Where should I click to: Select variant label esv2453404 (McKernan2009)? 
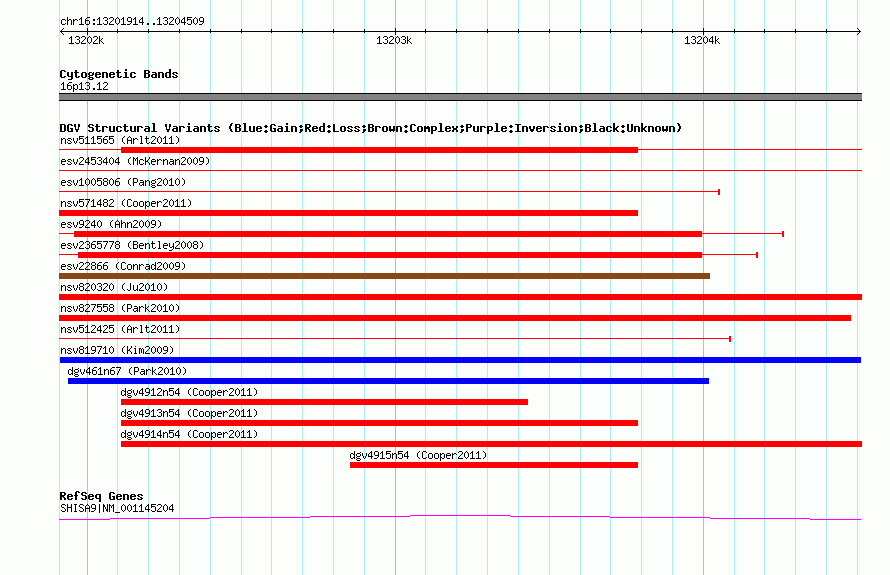click(135, 161)
